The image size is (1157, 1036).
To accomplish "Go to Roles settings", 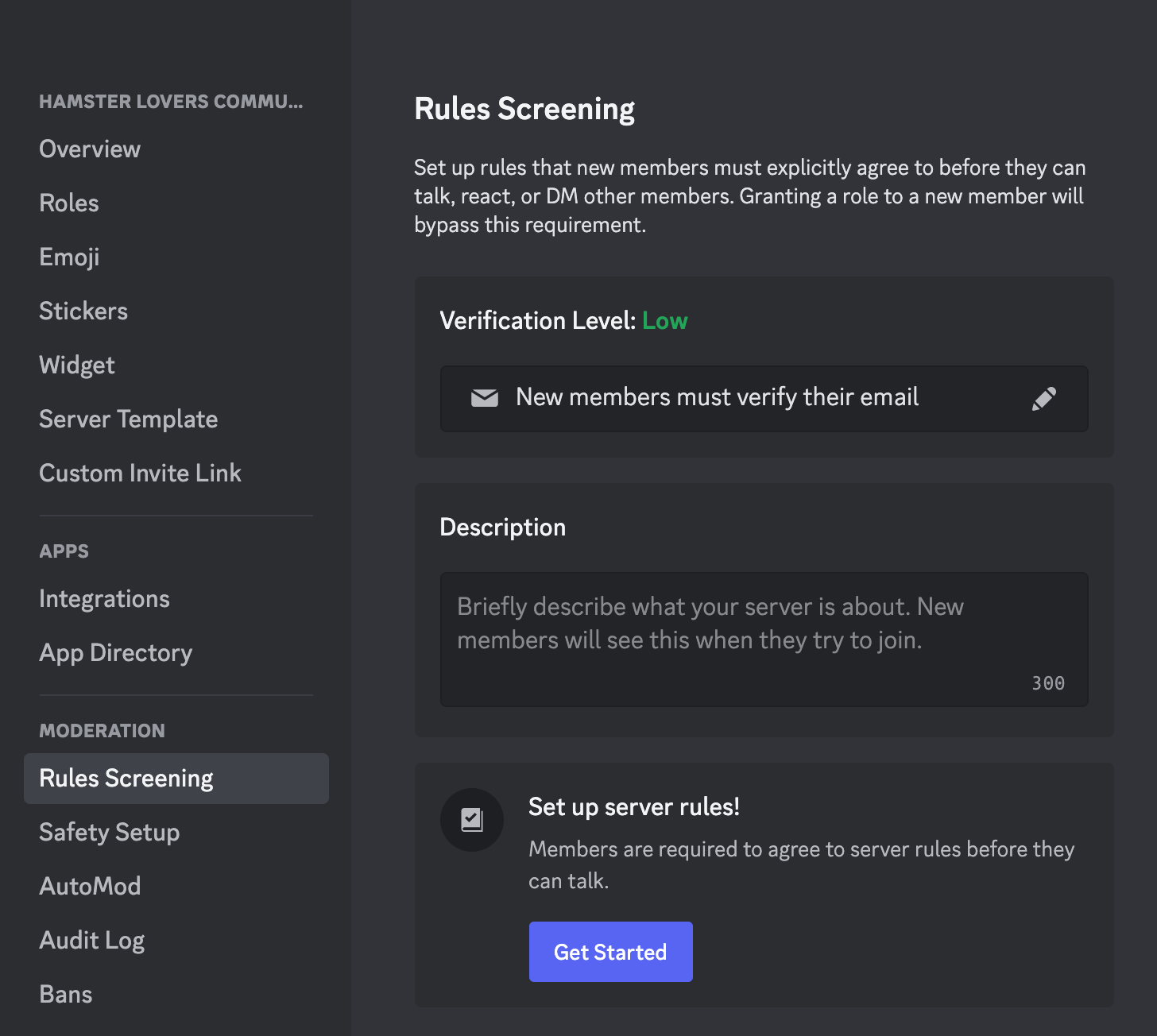I will (x=69, y=203).
